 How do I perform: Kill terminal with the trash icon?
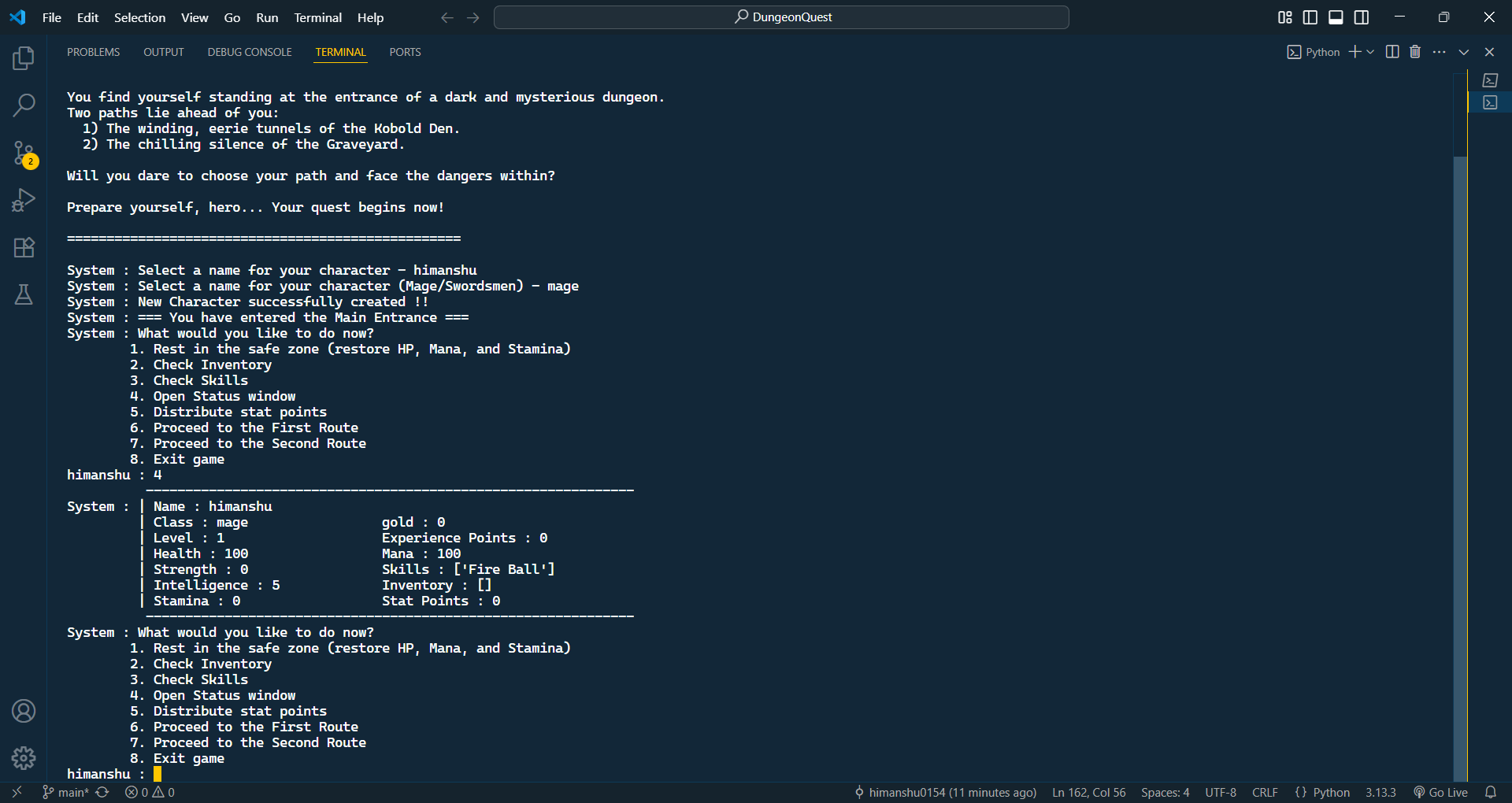coord(1415,52)
